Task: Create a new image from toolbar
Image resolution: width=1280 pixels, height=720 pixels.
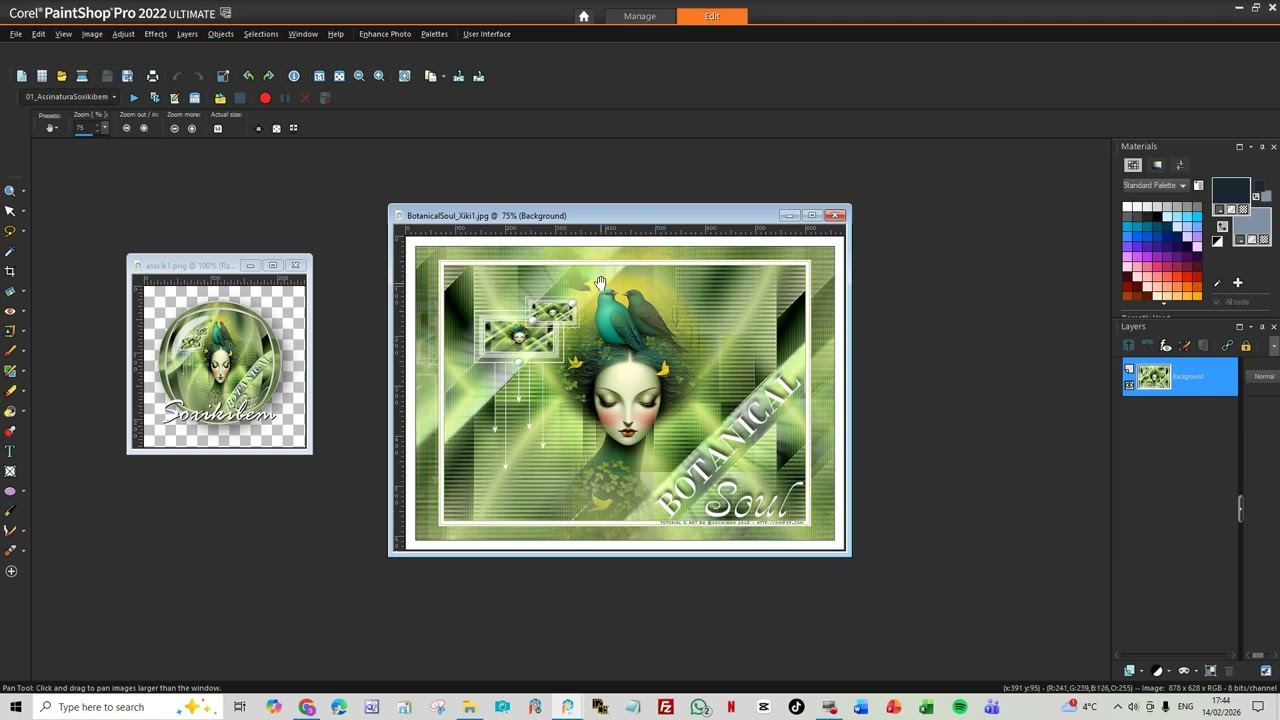Action: 21,76
